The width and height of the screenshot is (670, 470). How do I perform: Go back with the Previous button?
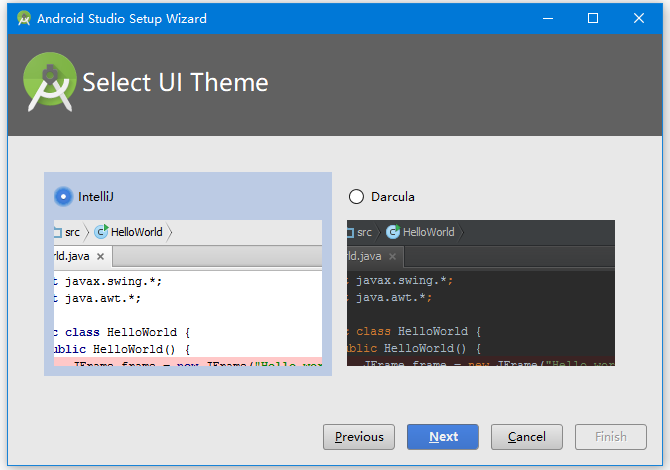(x=359, y=437)
